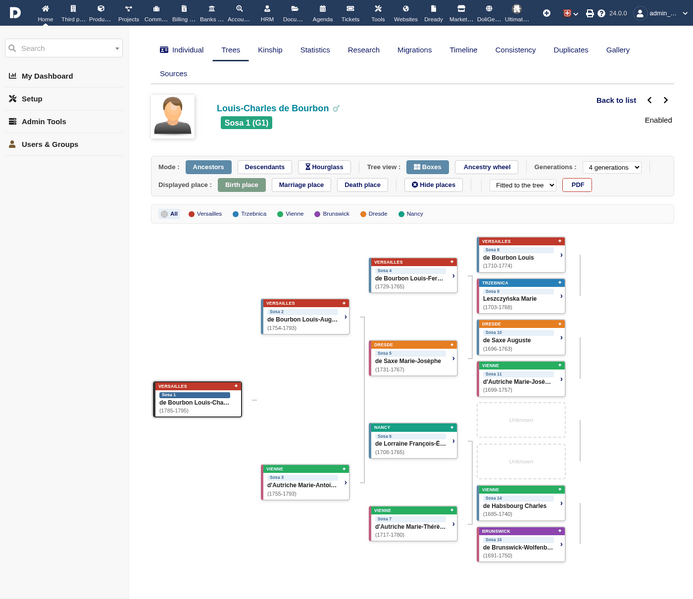Image resolution: width=693 pixels, height=599 pixels.
Task: Click the Louis-Charles de Bourbon portrait photo
Action: tap(173, 116)
